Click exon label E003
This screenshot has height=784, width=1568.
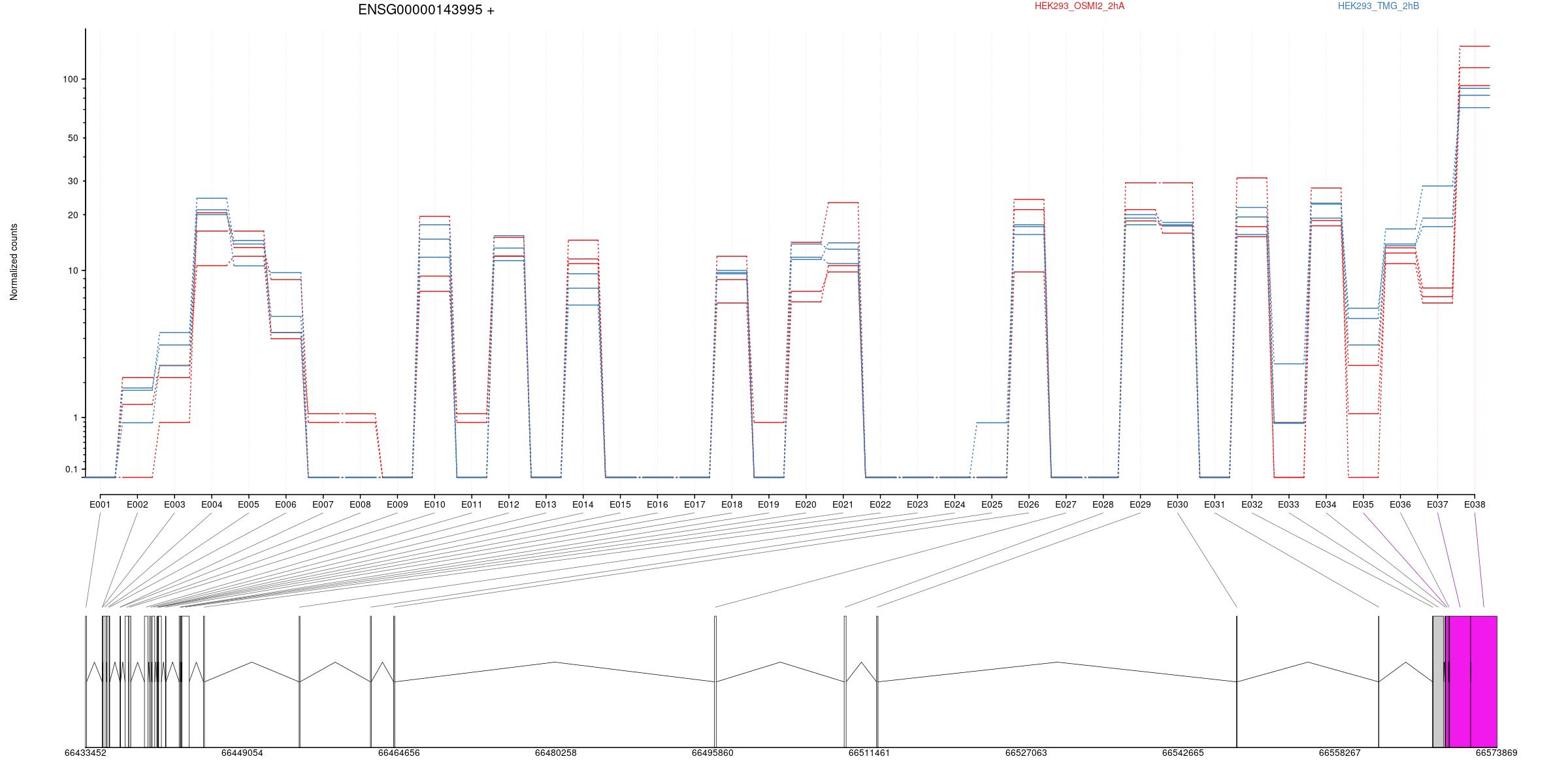[x=174, y=504]
